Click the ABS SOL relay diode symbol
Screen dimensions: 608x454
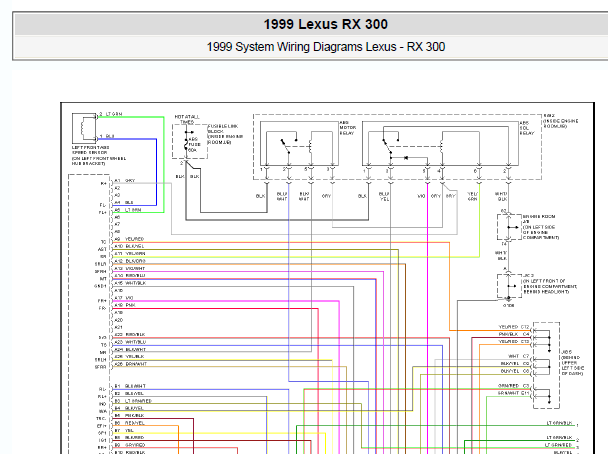(x=406, y=158)
